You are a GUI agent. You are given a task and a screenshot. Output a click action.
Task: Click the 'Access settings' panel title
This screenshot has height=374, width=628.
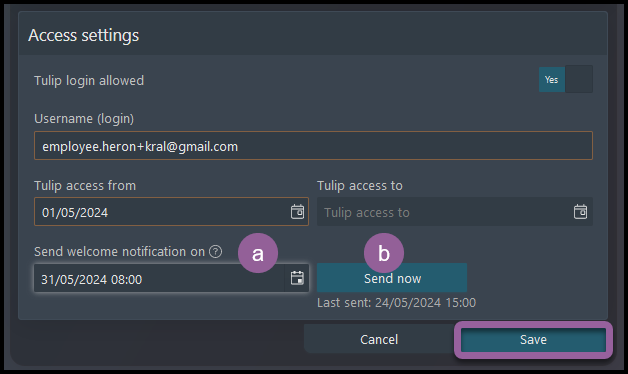click(83, 35)
